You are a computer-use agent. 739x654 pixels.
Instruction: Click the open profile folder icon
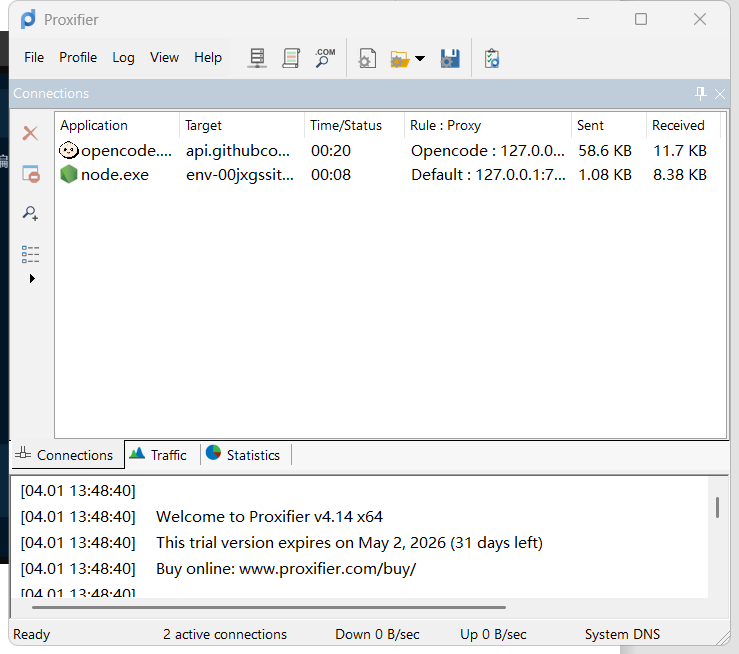[x=399, y=59]
